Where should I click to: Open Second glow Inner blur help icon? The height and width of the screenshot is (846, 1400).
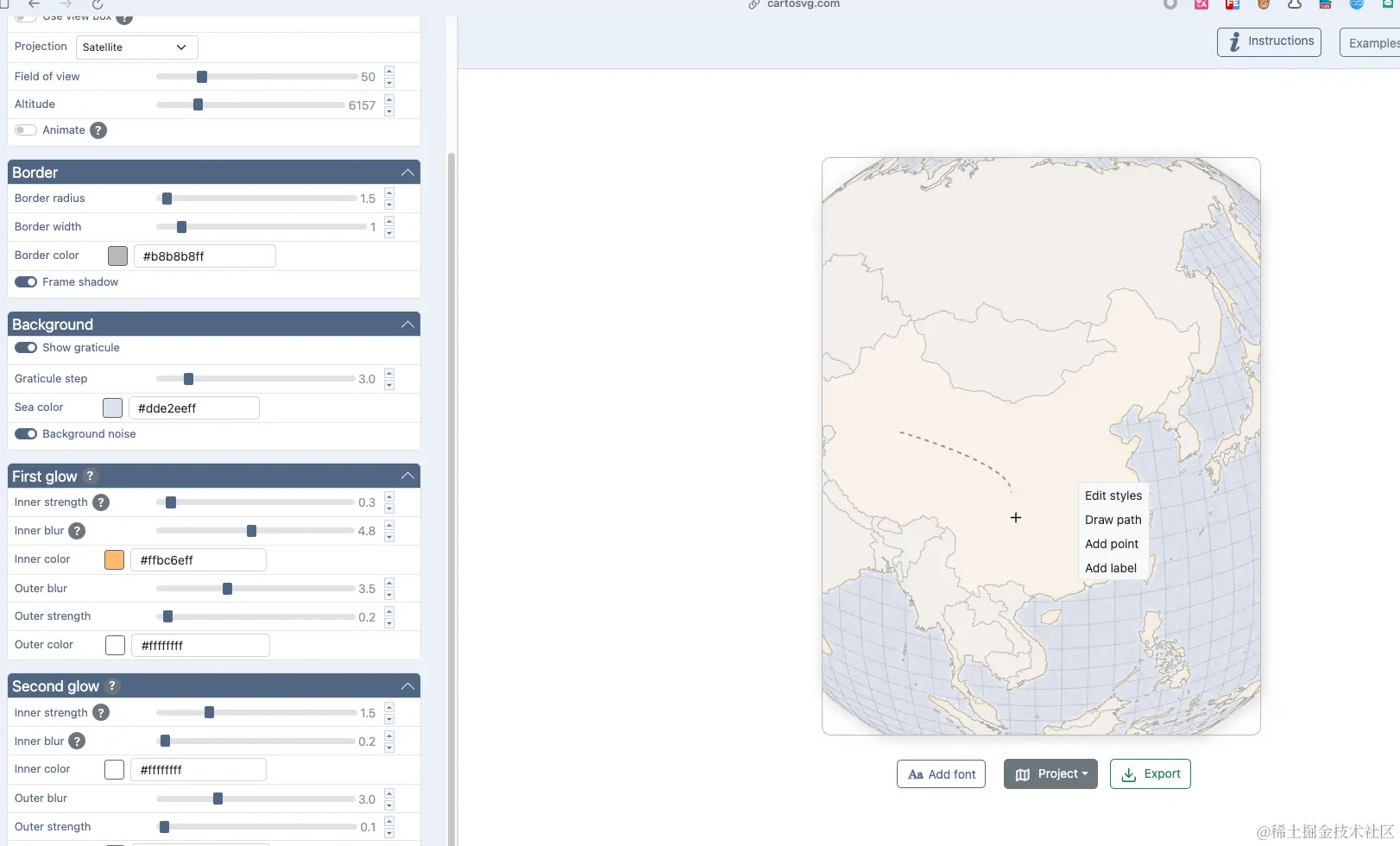(x=77, y=742)
